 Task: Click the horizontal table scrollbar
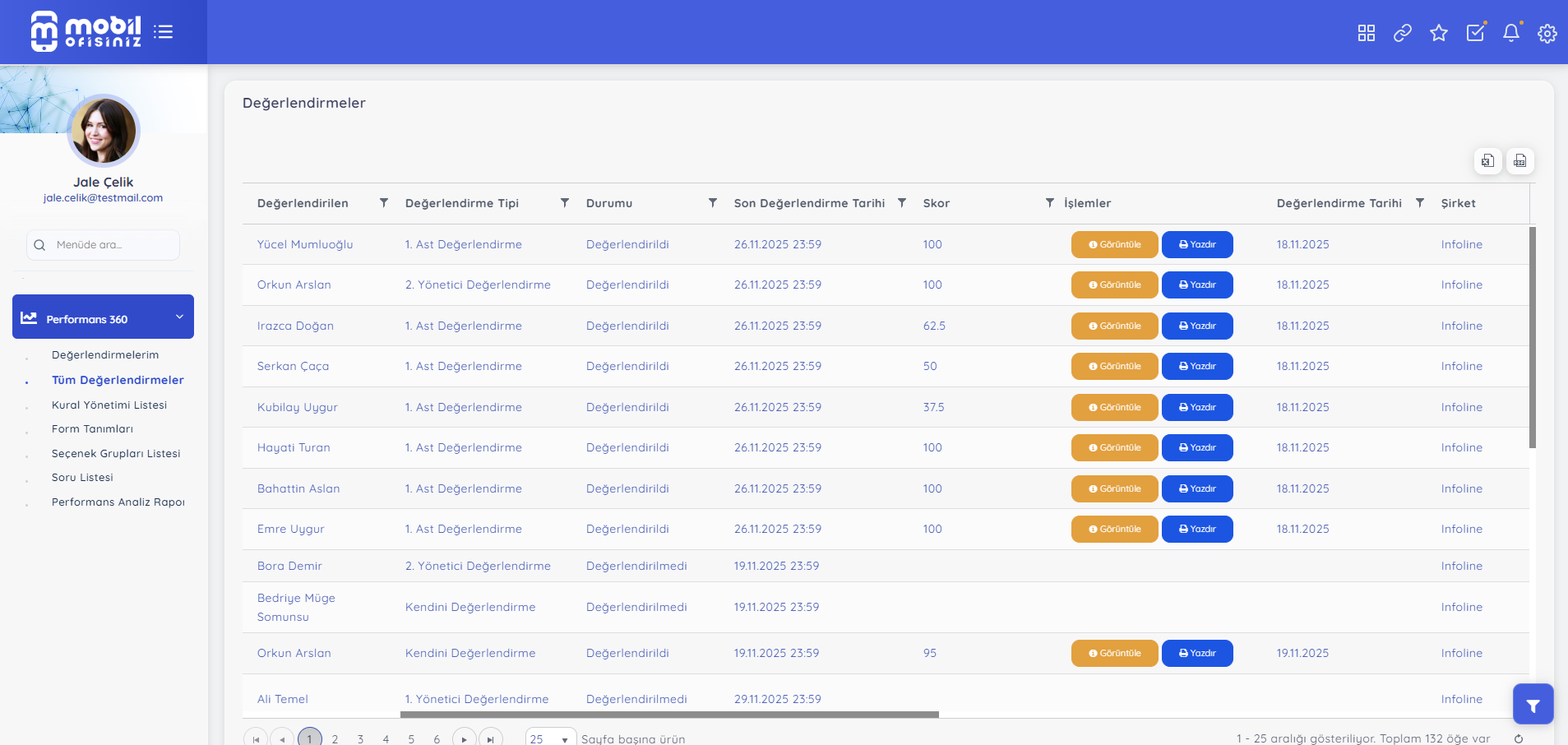(668, 715)
